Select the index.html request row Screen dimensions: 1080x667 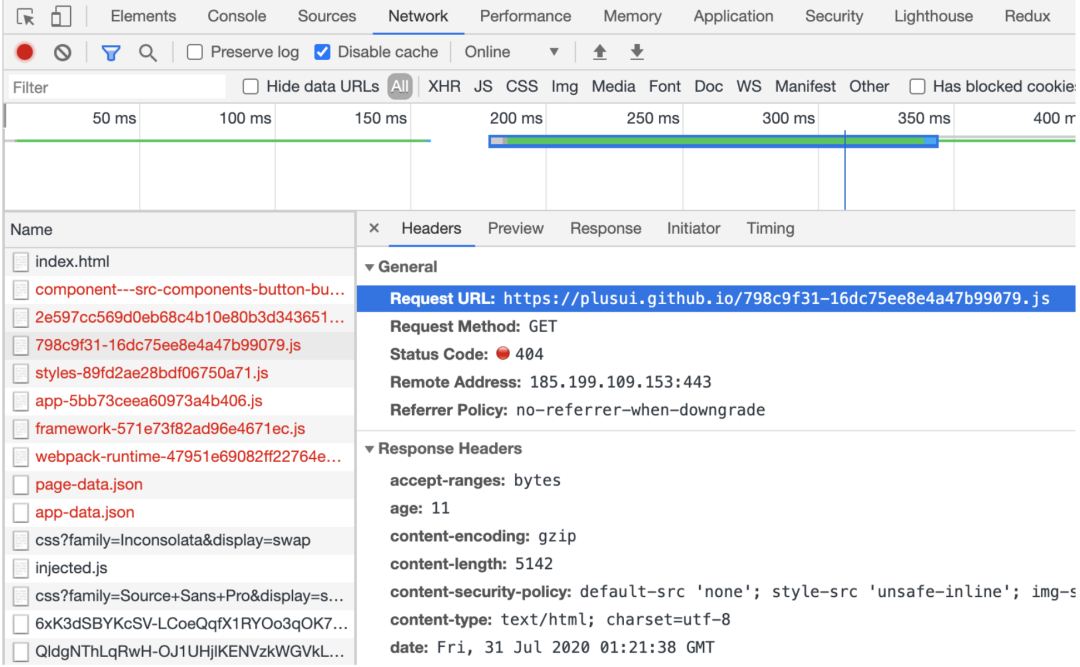180,262
